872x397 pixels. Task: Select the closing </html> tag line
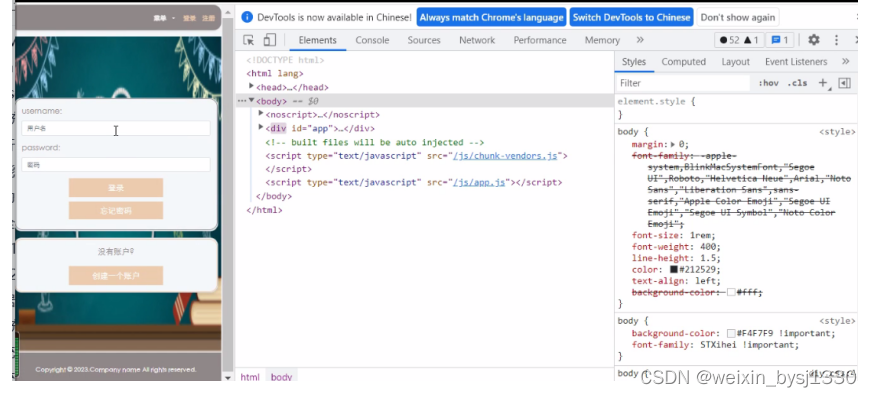pyautogui.click(x=264, y=210)
